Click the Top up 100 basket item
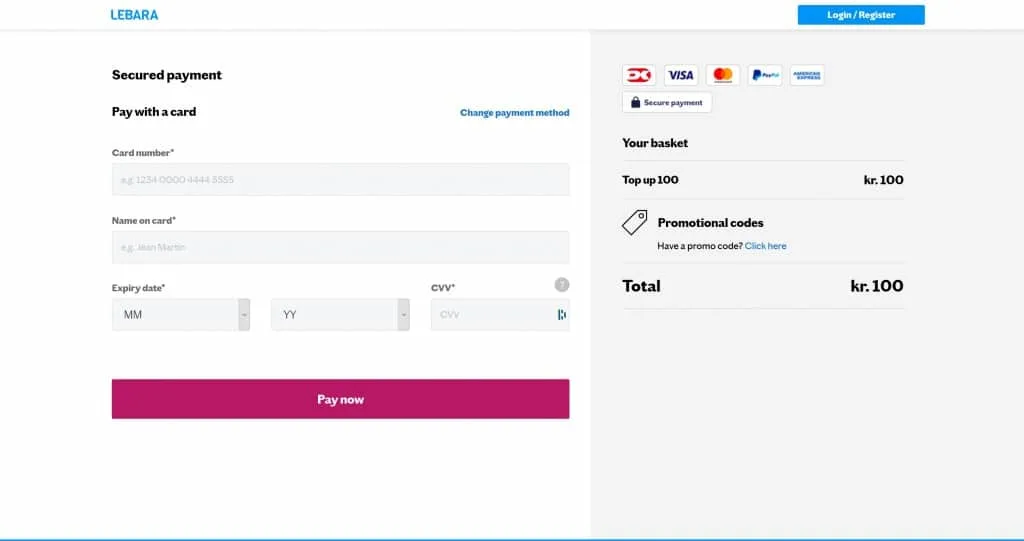1024x541 pixels. tap(650, 180)
